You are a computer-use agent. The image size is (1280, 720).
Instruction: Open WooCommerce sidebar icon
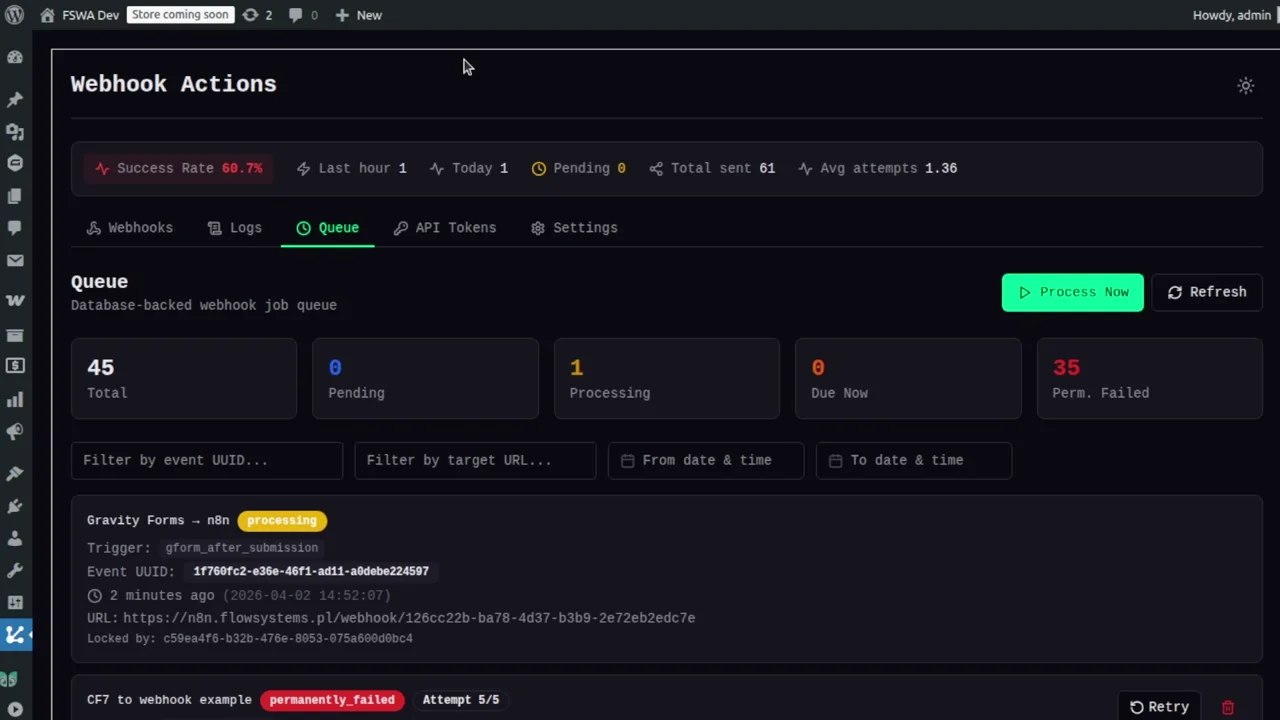(15, 300)
